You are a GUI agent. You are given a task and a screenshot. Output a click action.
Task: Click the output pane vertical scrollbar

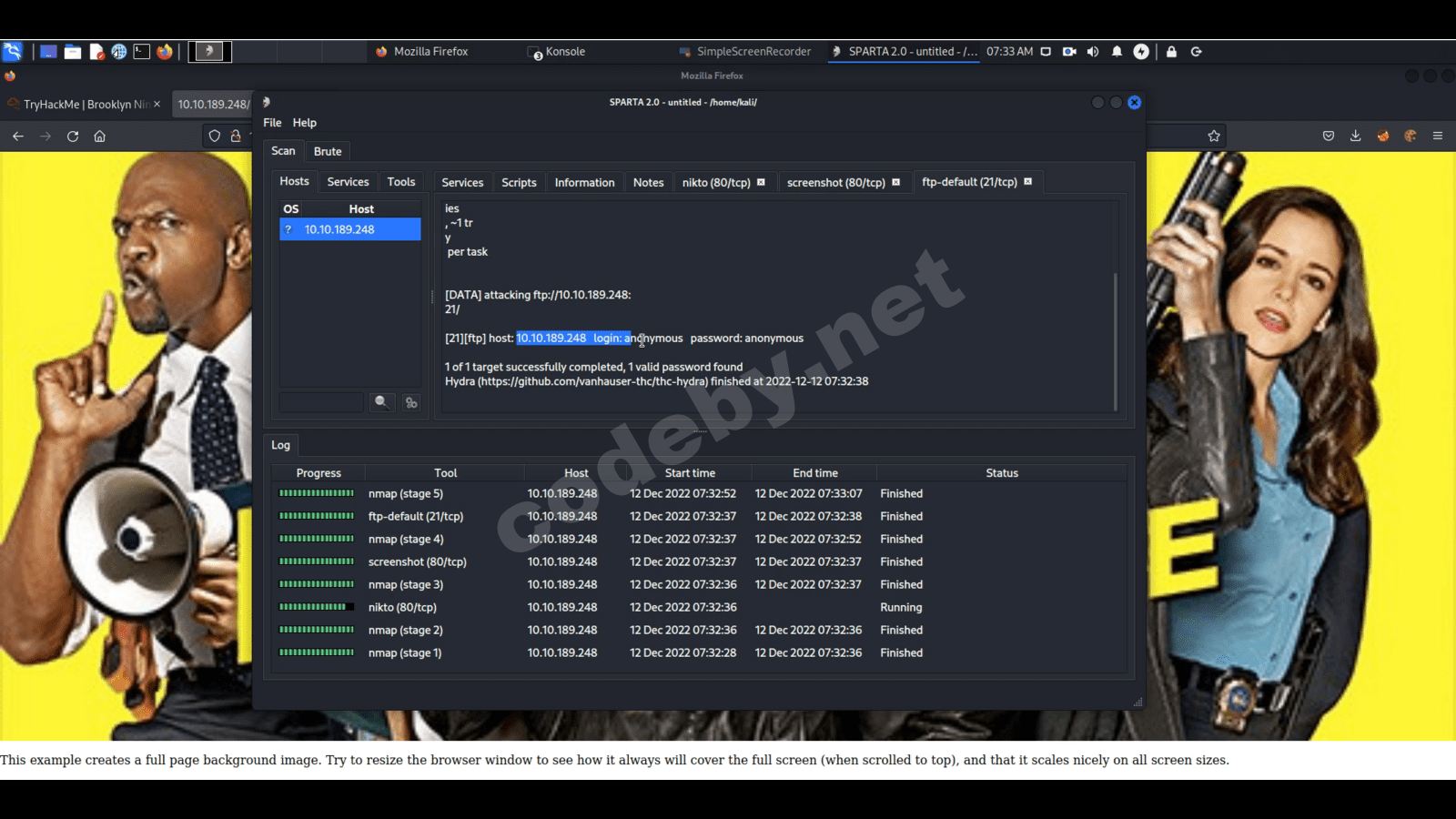pyautogui.click(x=1115, y=341)
